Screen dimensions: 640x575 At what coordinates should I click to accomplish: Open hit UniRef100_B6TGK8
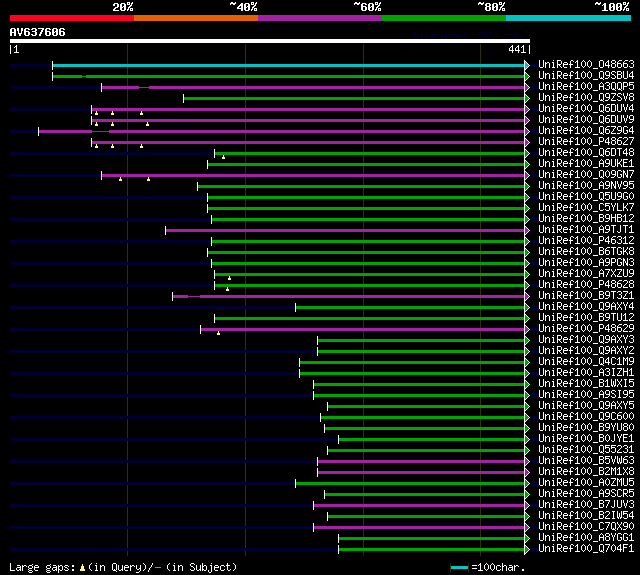point(586,252)
